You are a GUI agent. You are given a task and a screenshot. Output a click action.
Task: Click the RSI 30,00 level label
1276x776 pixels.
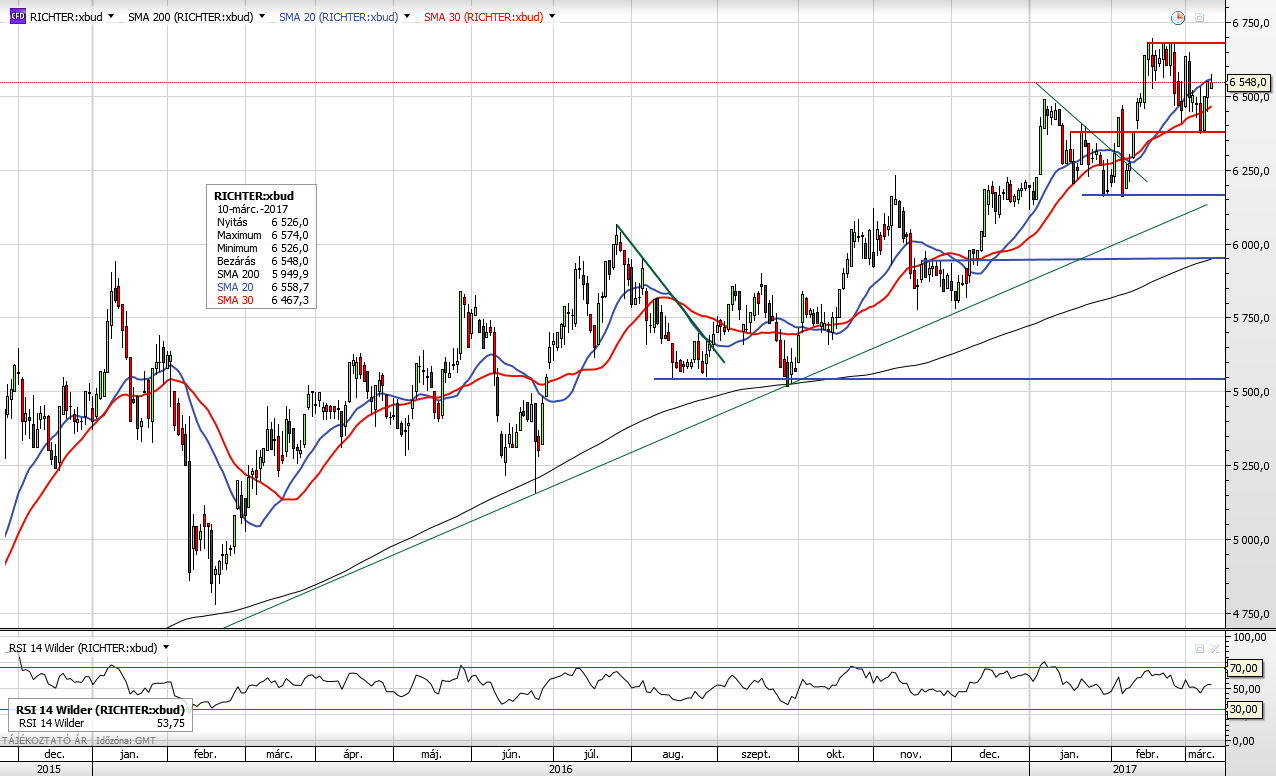click(x=1243, y=709)
